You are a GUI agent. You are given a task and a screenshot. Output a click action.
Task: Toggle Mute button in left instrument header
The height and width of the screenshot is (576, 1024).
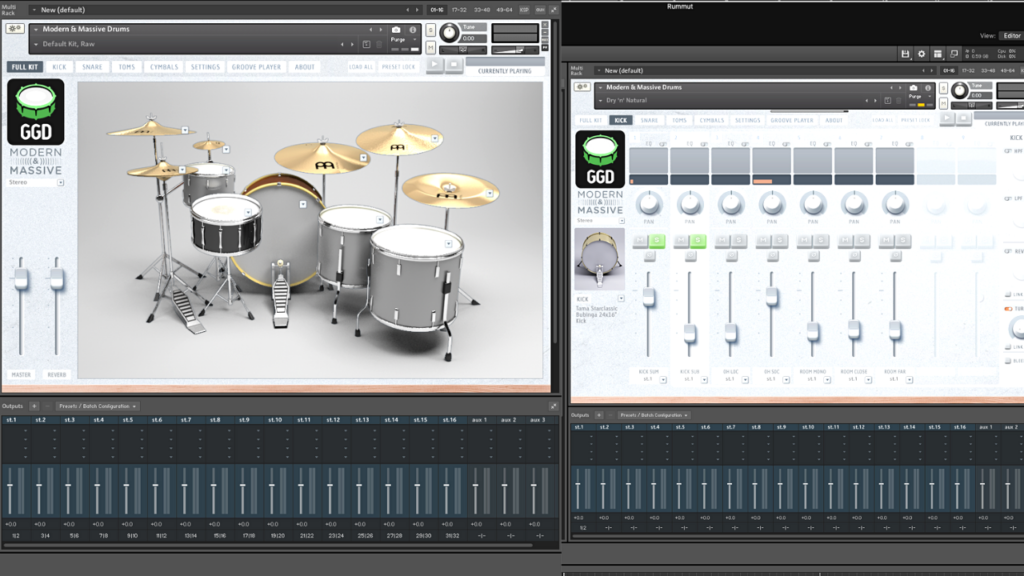point(430,47)
